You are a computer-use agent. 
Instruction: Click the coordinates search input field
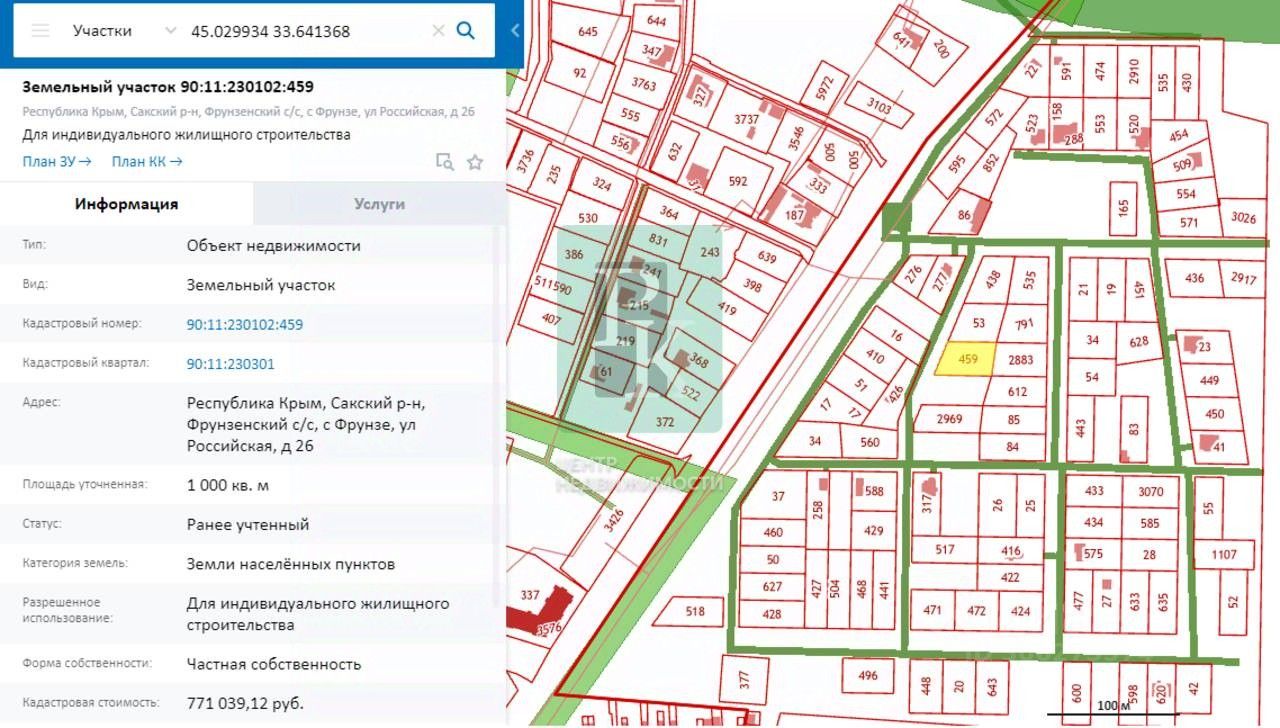[306, 31]
